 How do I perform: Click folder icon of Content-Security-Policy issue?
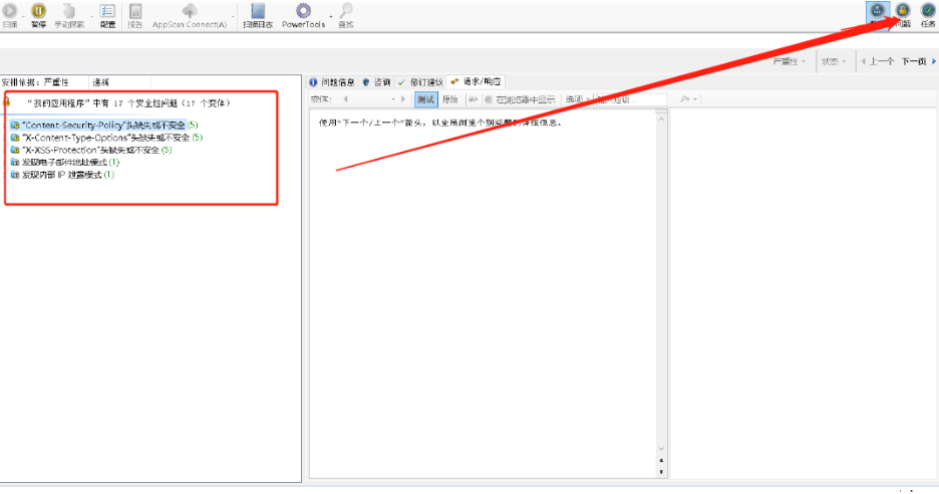(x=15, y=125)
